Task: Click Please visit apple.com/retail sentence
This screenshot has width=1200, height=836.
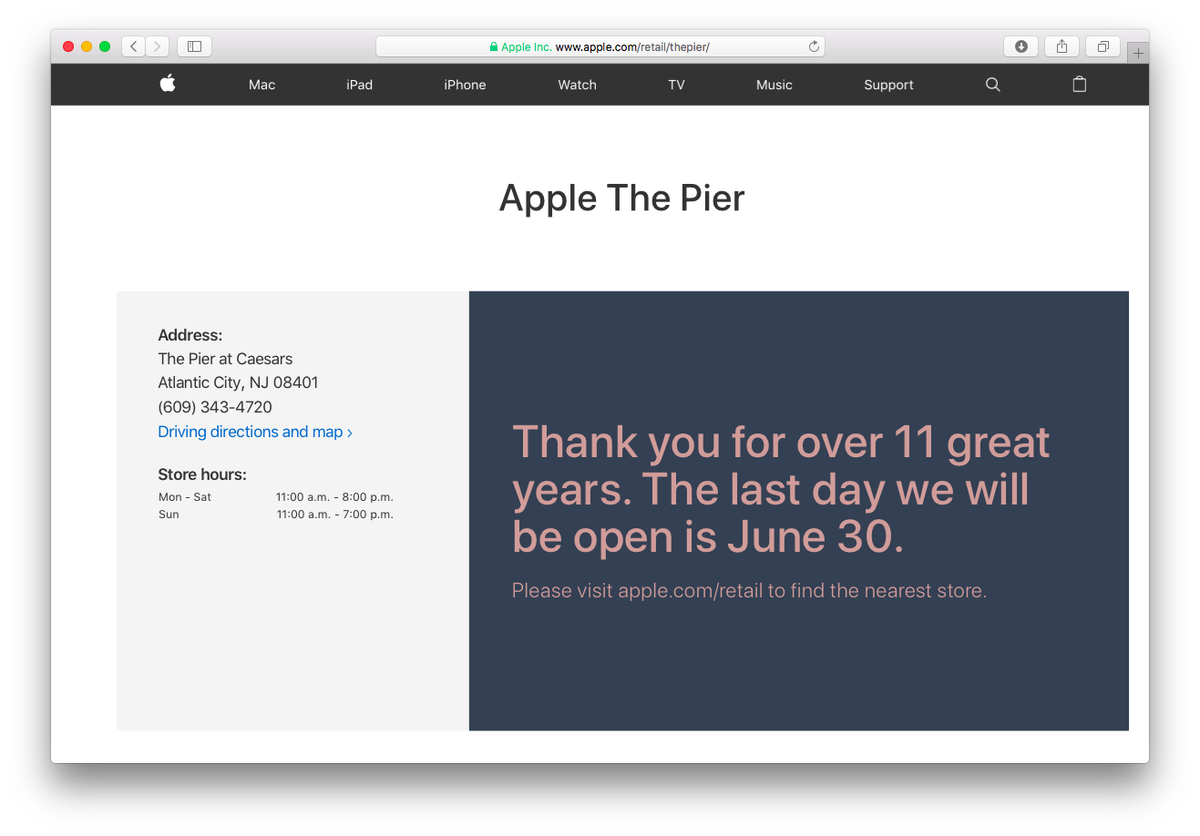Action: point(749,591)
